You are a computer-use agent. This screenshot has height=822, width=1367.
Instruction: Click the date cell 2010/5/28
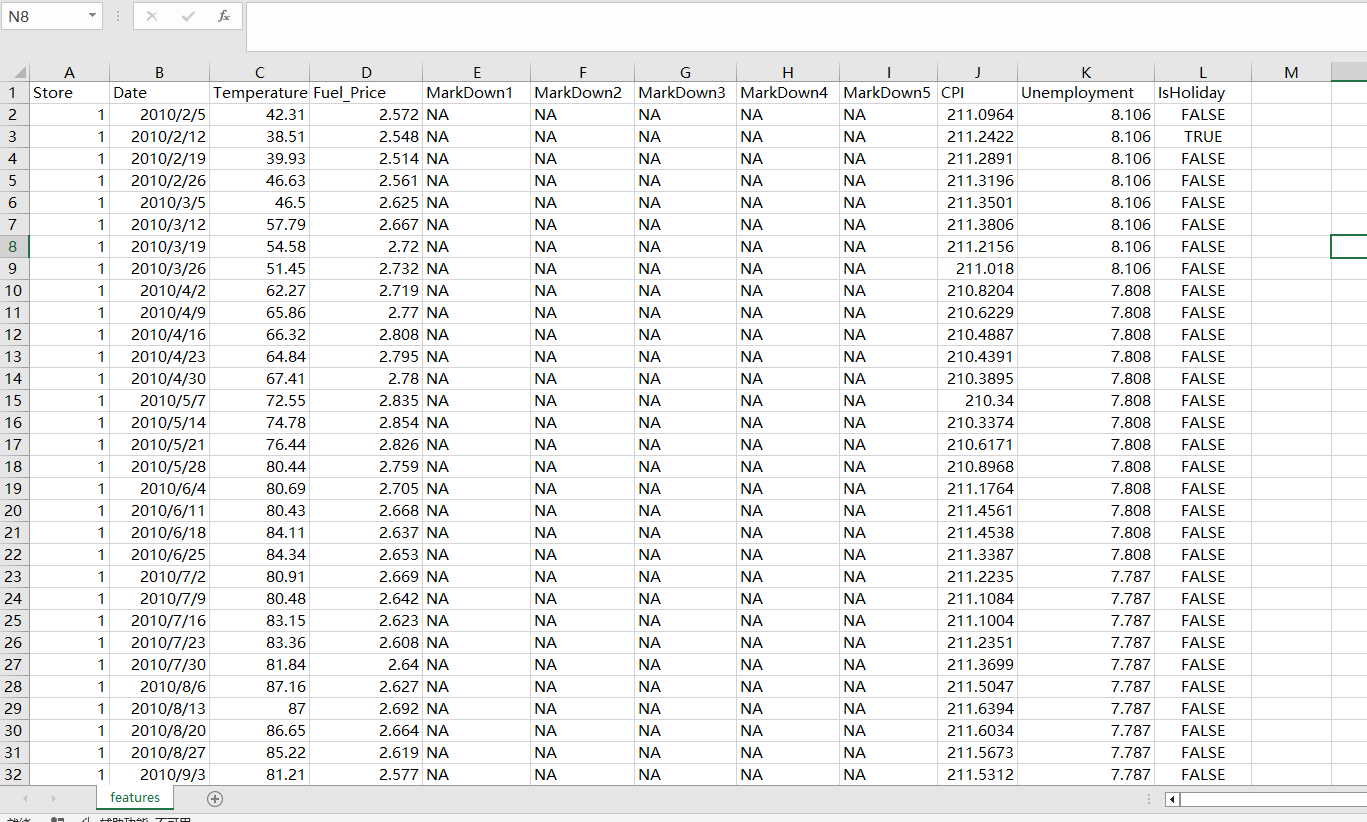click(x=159, y=466)
